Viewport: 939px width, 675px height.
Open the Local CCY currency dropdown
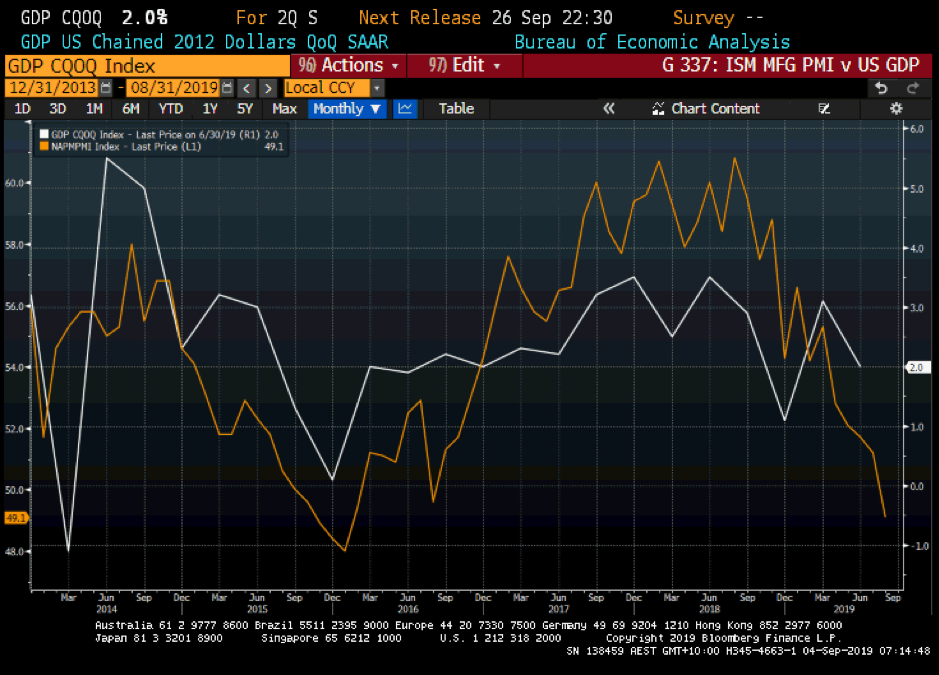334,87
